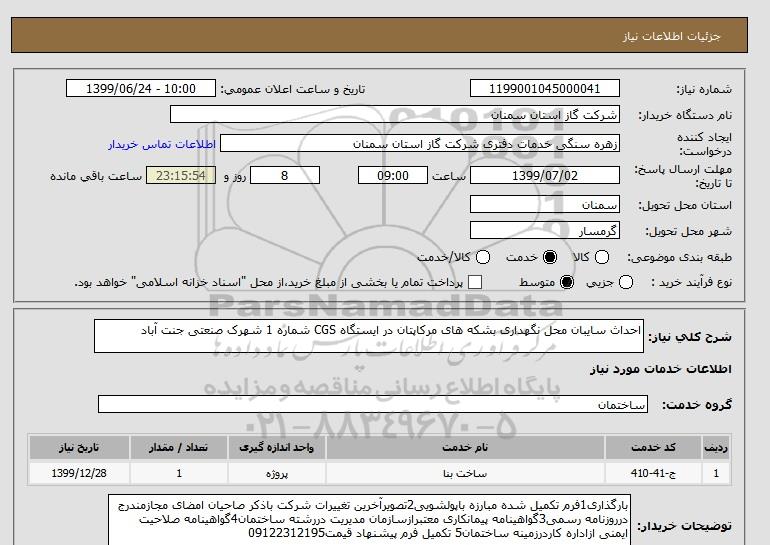Click the شرح کلی نیاز description box
This screenshot has width=770, height=545.
(x=369, y=336)
